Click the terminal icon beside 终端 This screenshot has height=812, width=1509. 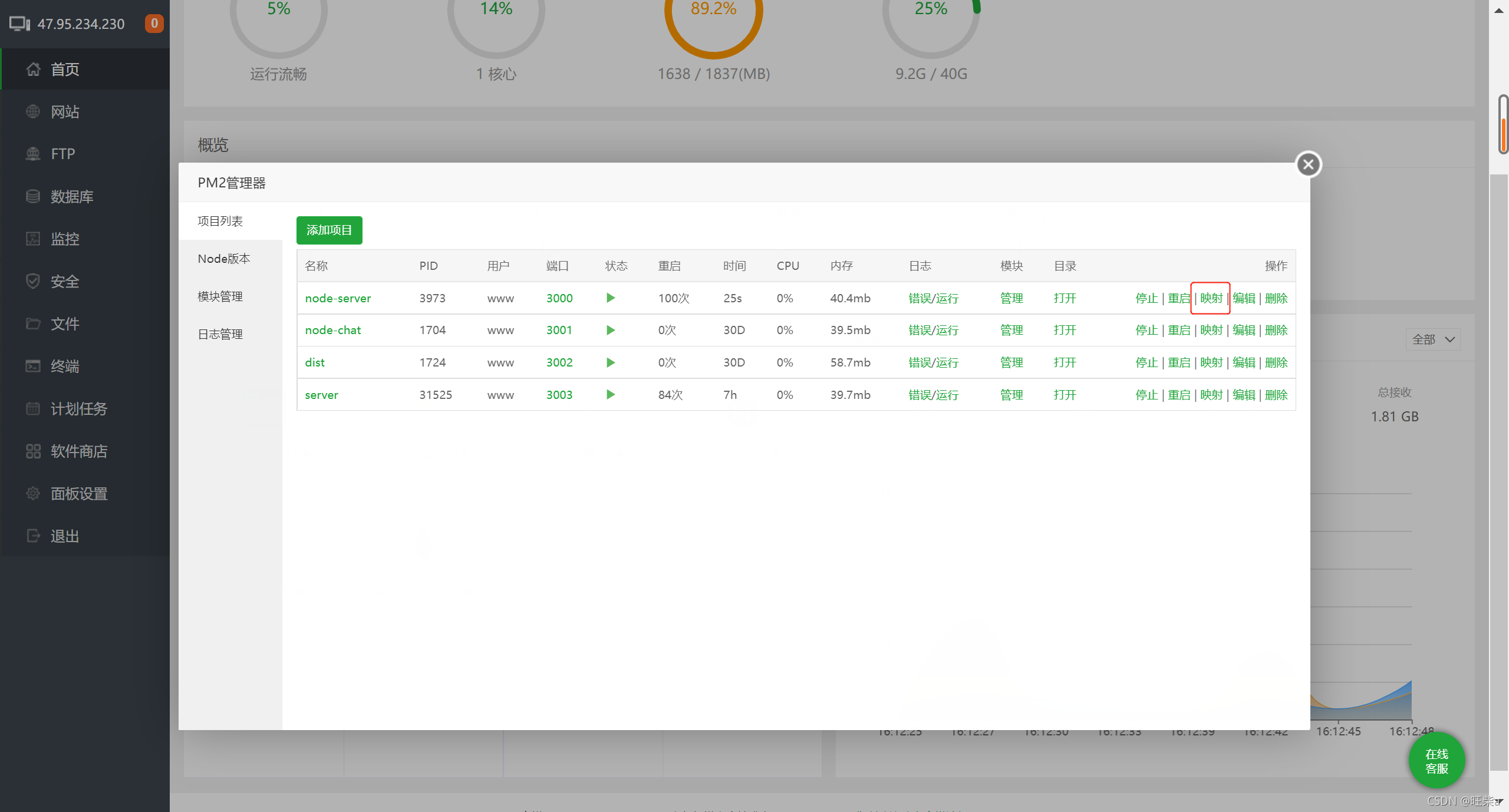click(x=33, y=366)
